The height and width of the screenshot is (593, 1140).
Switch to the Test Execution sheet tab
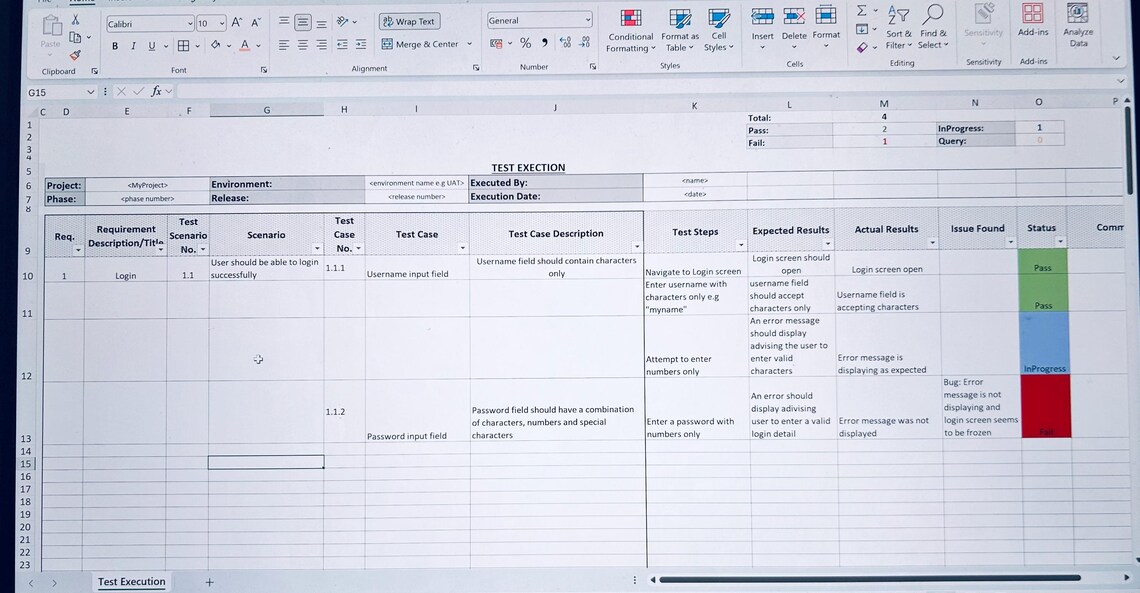pos(130,581)
